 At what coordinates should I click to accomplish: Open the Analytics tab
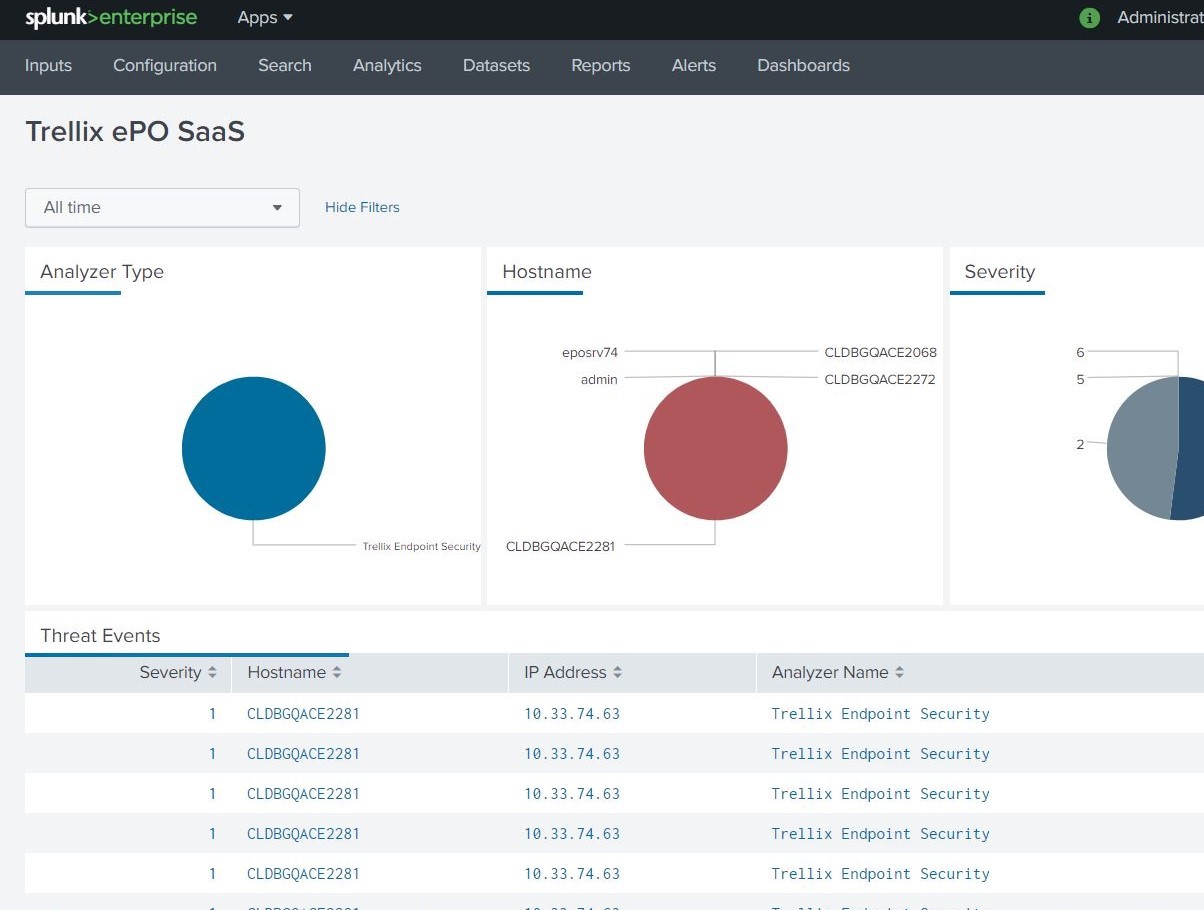click(x=387, y=66)
